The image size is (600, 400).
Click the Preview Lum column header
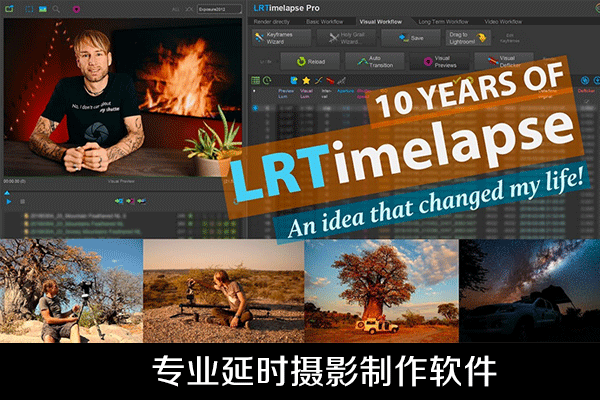(x=286, y=94)
